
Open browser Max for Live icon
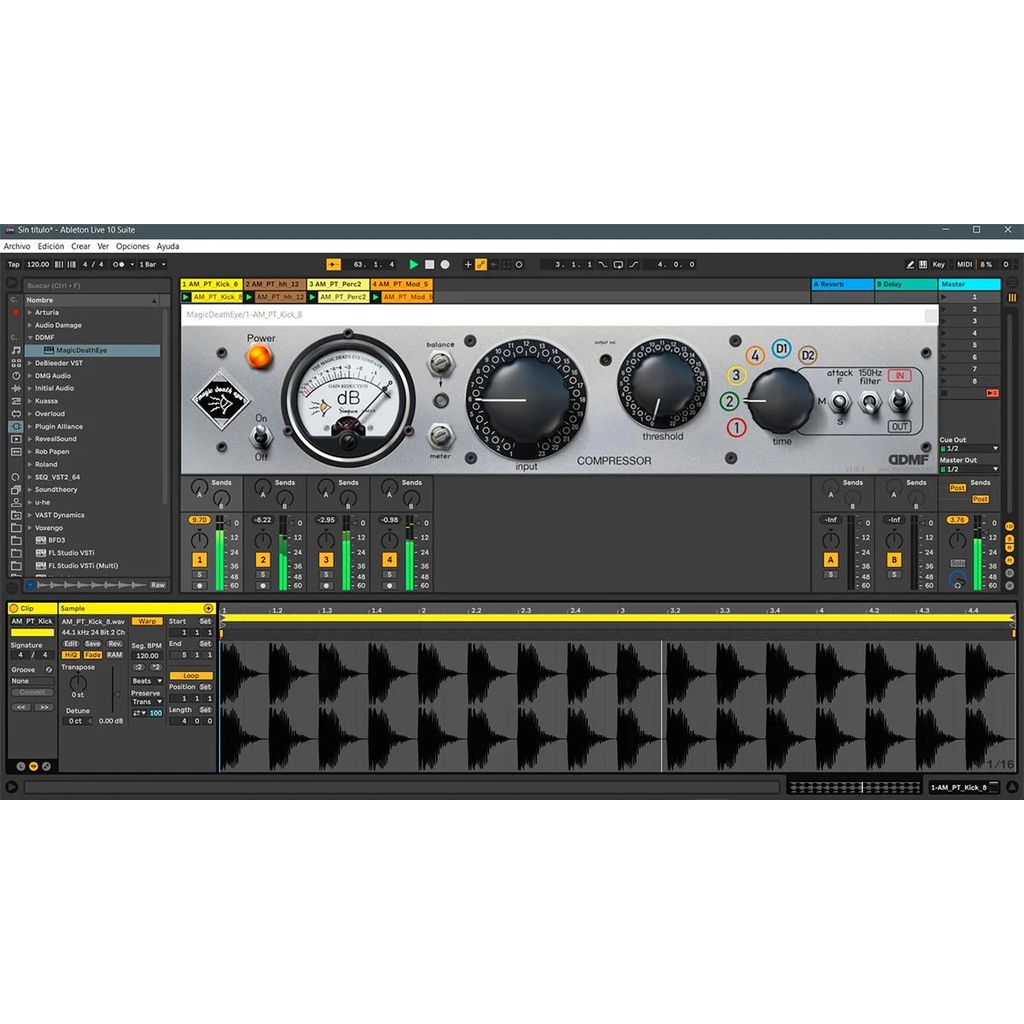pos(16,413)
